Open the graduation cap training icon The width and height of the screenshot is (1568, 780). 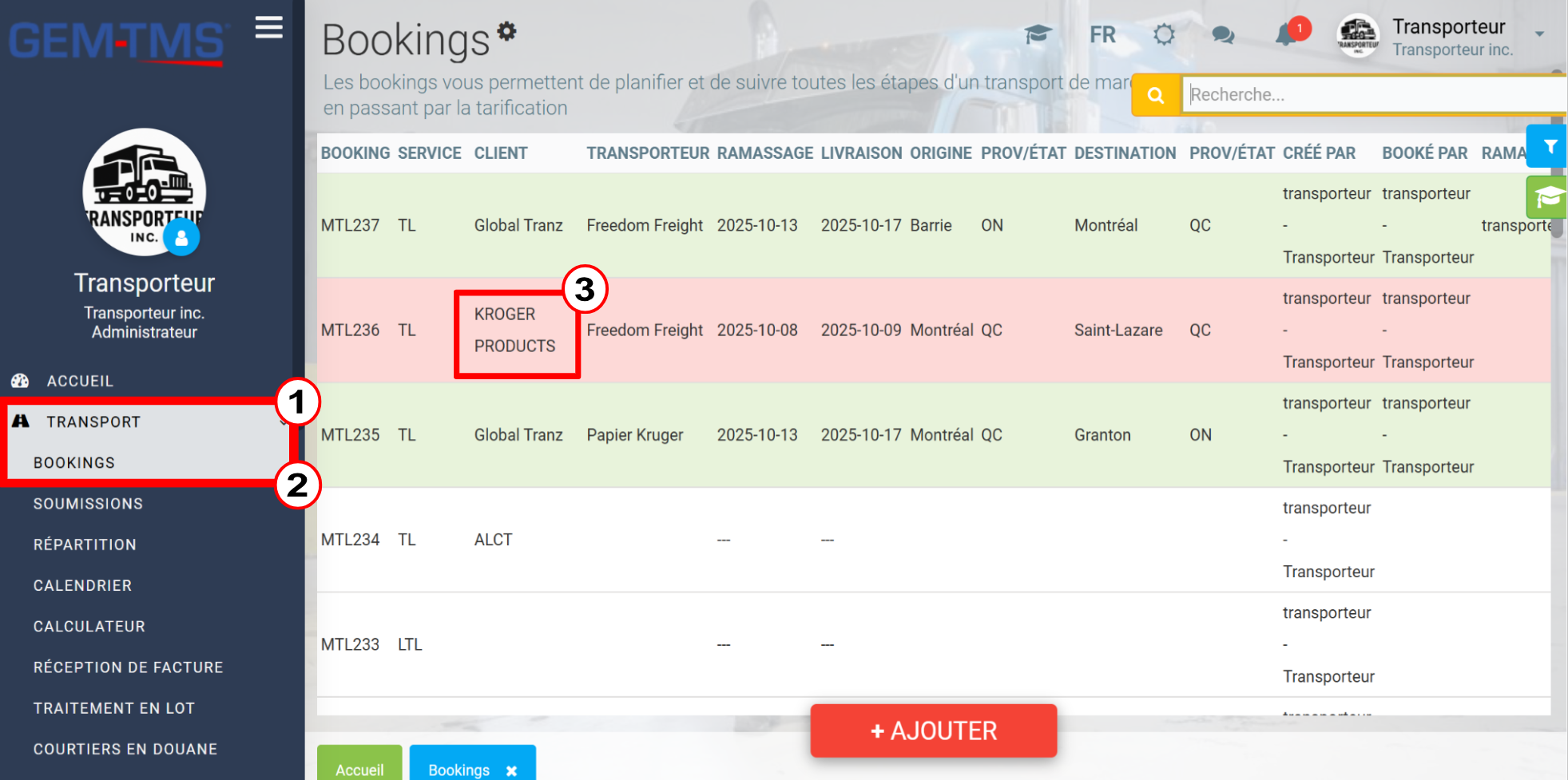coord(1038,34)
